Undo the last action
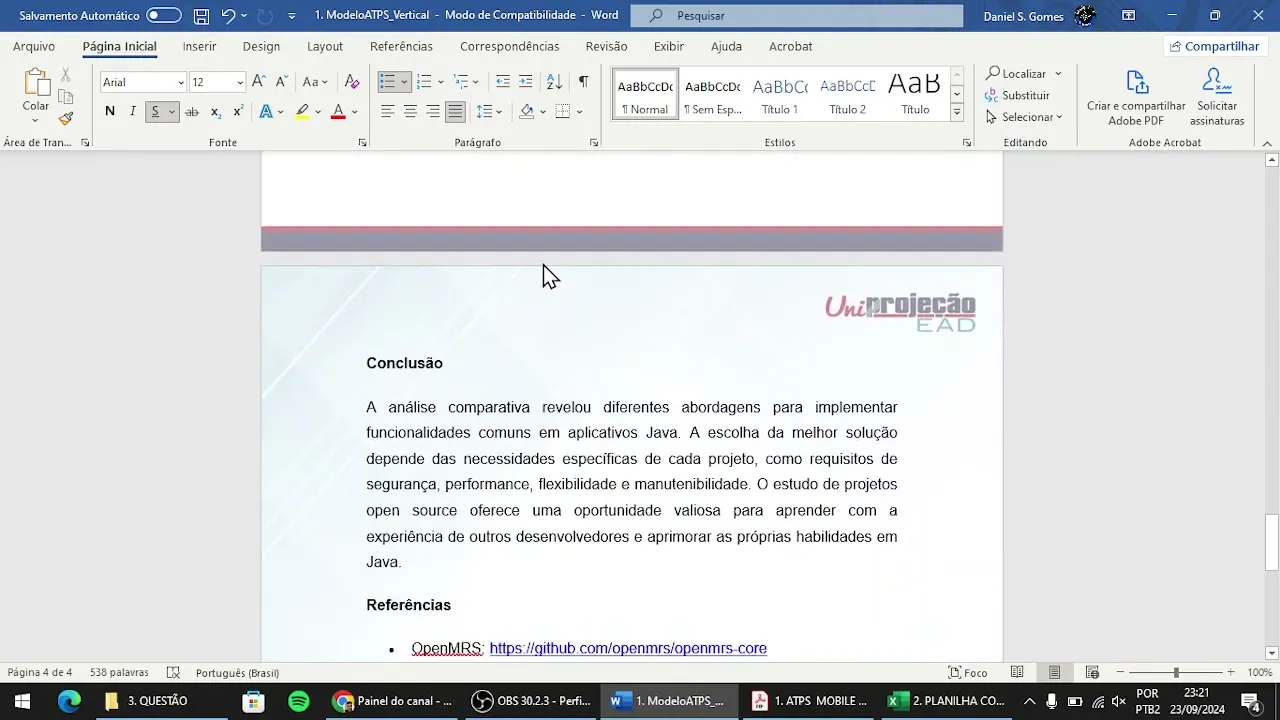This screenshot has width=1280, height=720. [228, 15]
